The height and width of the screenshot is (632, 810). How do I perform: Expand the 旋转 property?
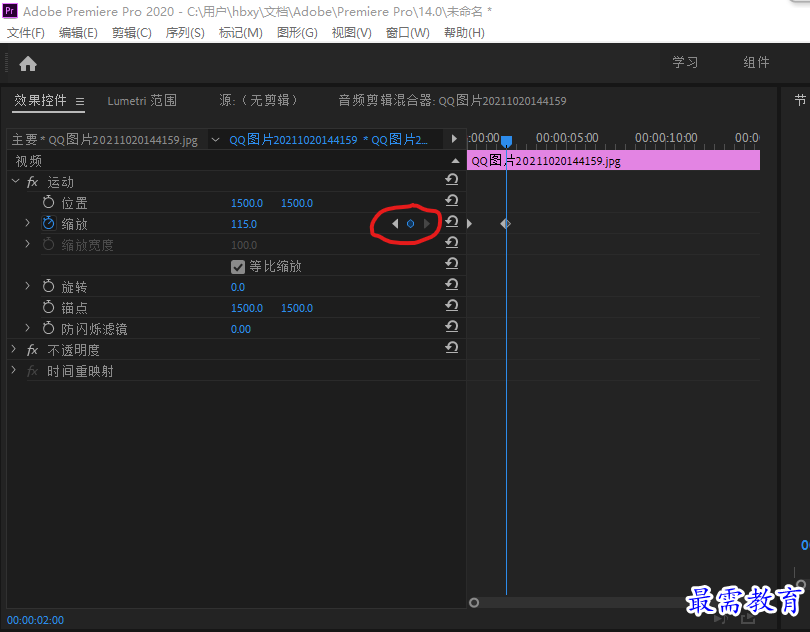click(x=27, y=285)
